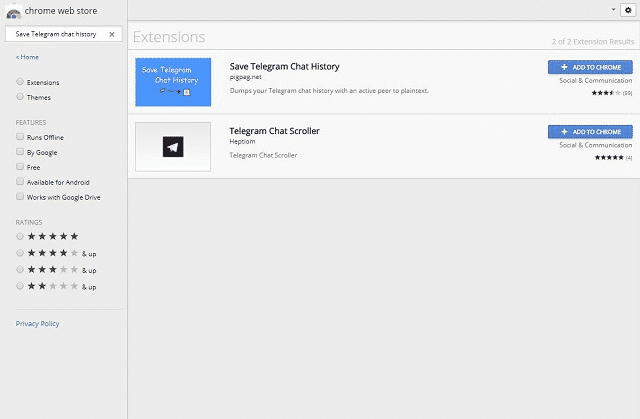The height and width of the screenshot is (419, 640).
Task: Click the FEATURES section label
Action: [31, 122]
